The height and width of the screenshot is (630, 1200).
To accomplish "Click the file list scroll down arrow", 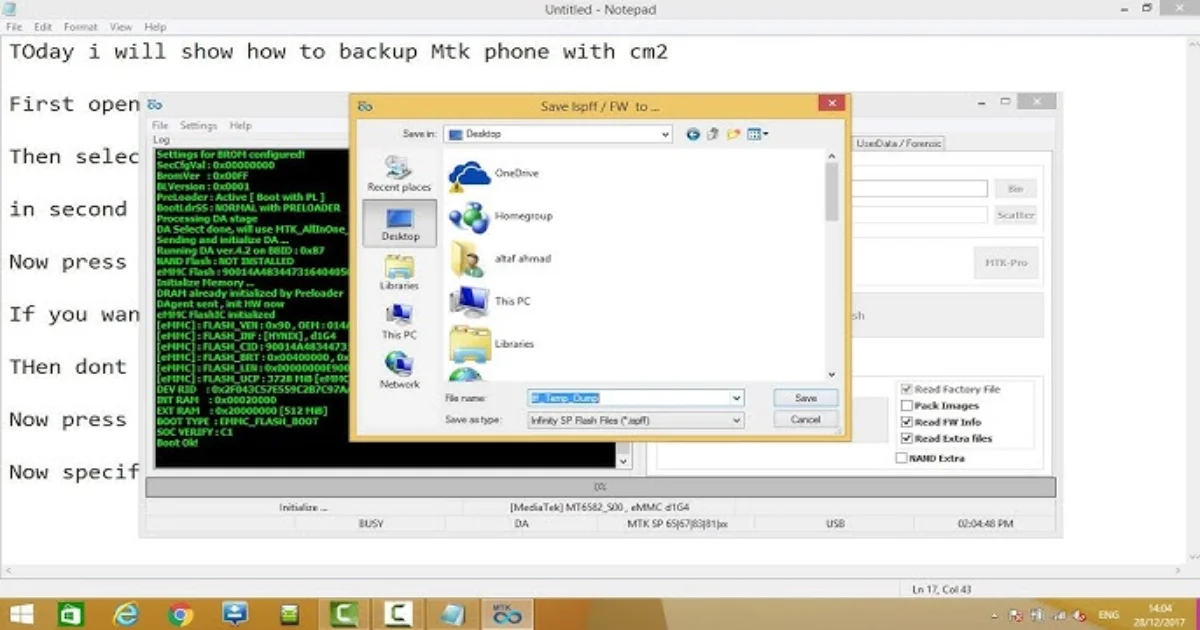I will coord(832,374).
